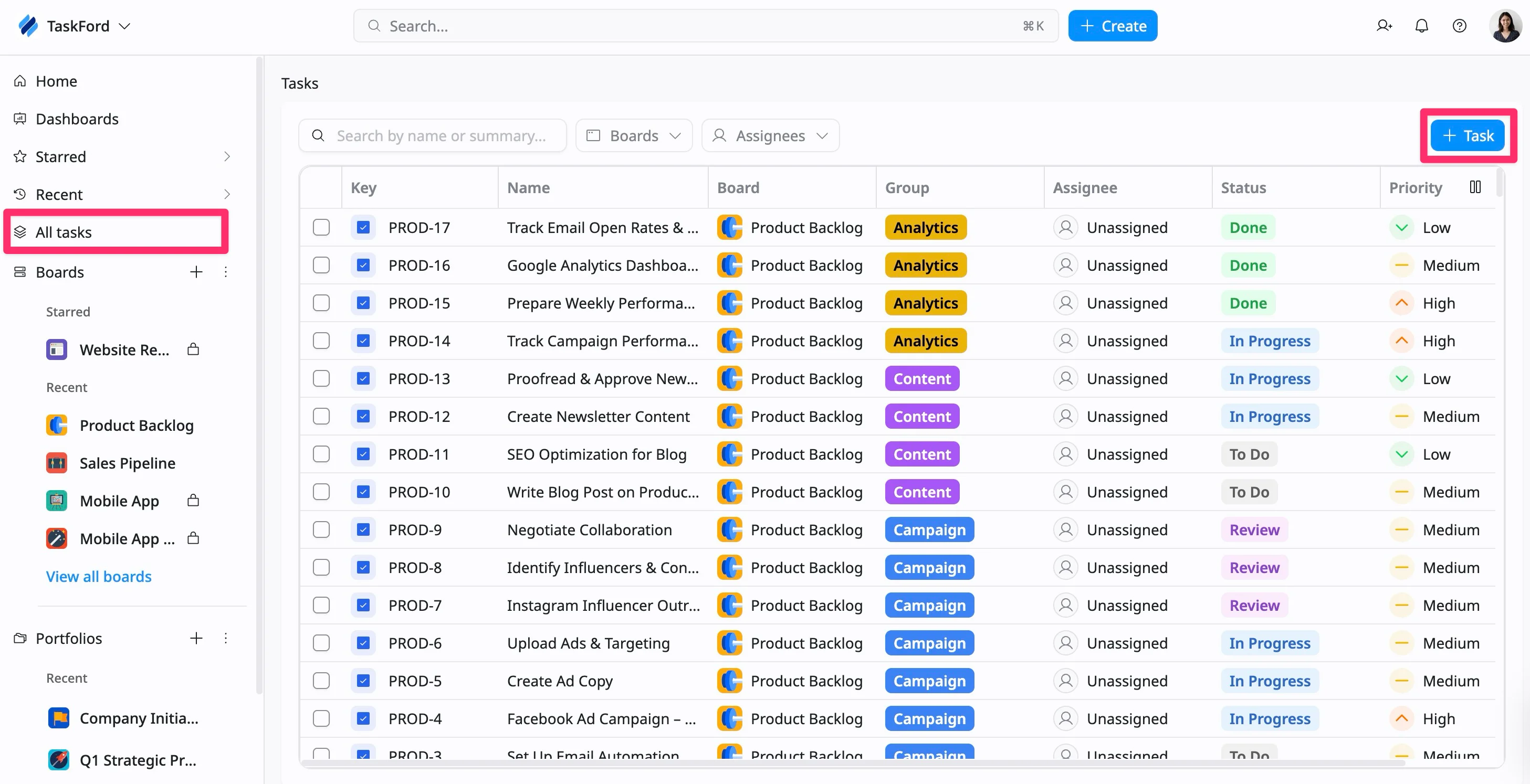Viewport: 1530px width, 784px height.
Task: Click the + Task button
Action: click(x=1467, y=135)
